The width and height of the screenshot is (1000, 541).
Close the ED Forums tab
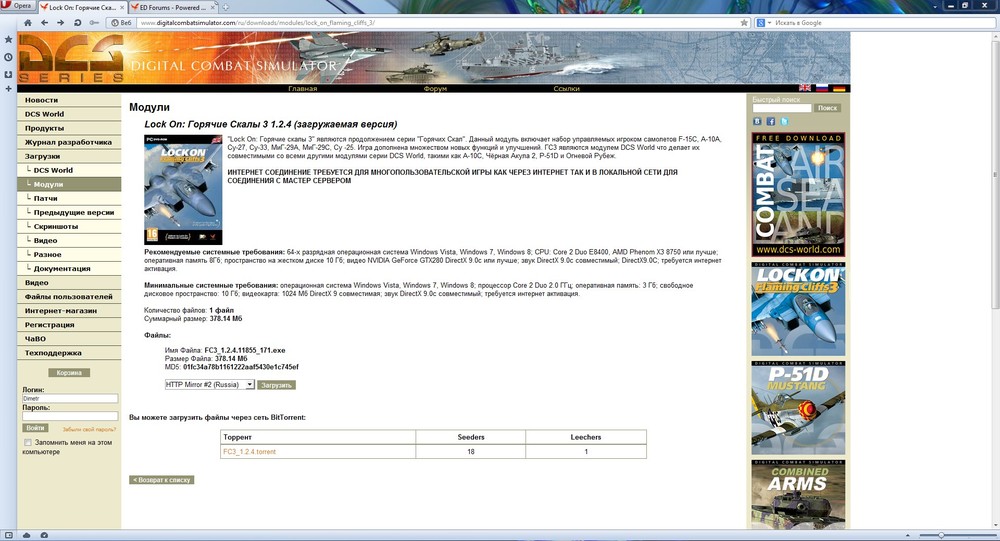tap(211, 8)
